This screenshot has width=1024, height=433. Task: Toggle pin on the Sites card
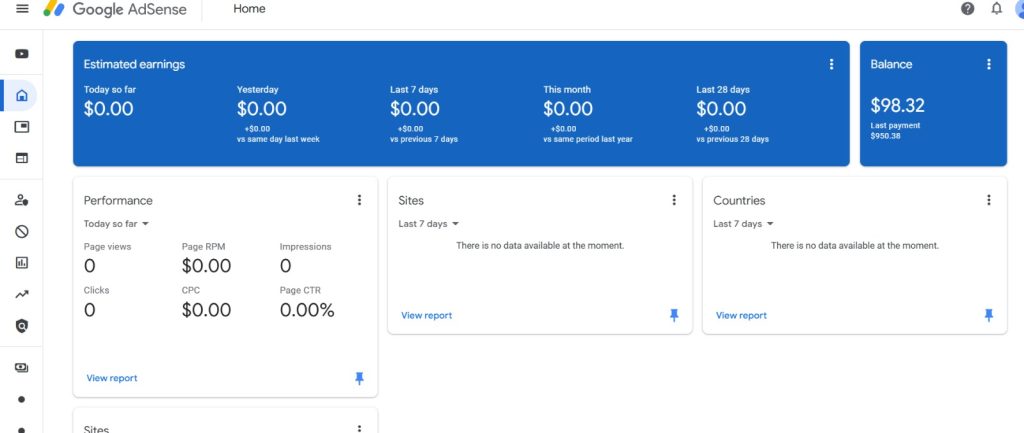coord(674,315)
